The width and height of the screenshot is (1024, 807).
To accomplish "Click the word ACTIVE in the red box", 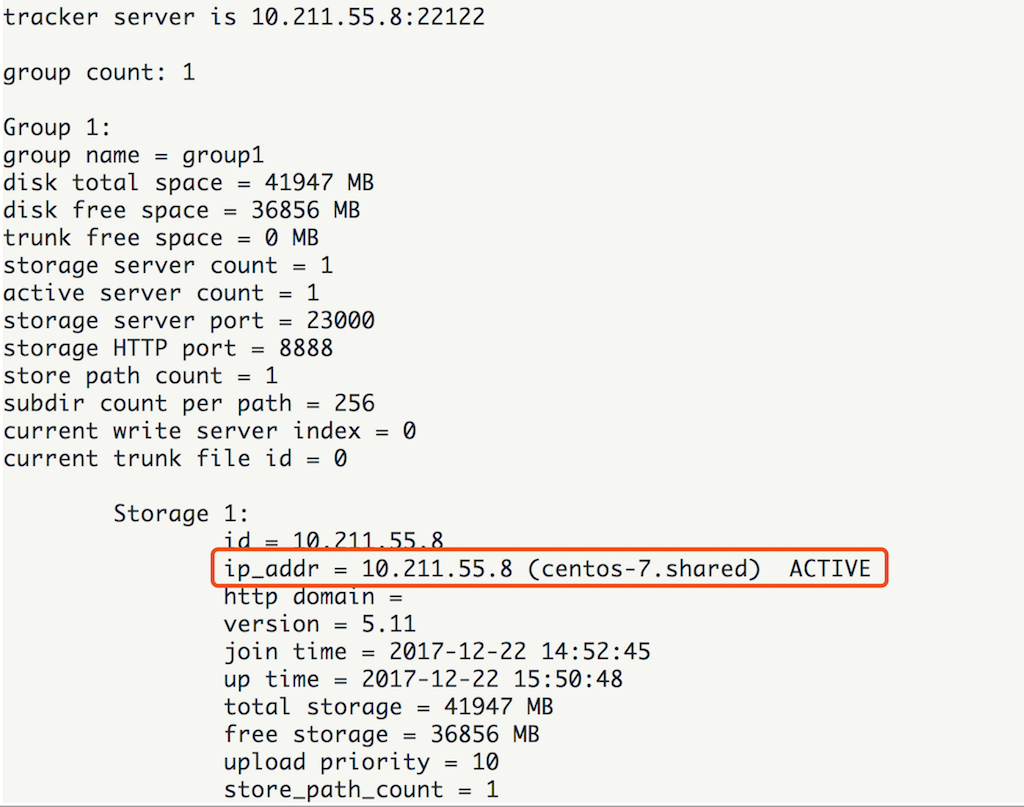I will click(x=830, y=569).
